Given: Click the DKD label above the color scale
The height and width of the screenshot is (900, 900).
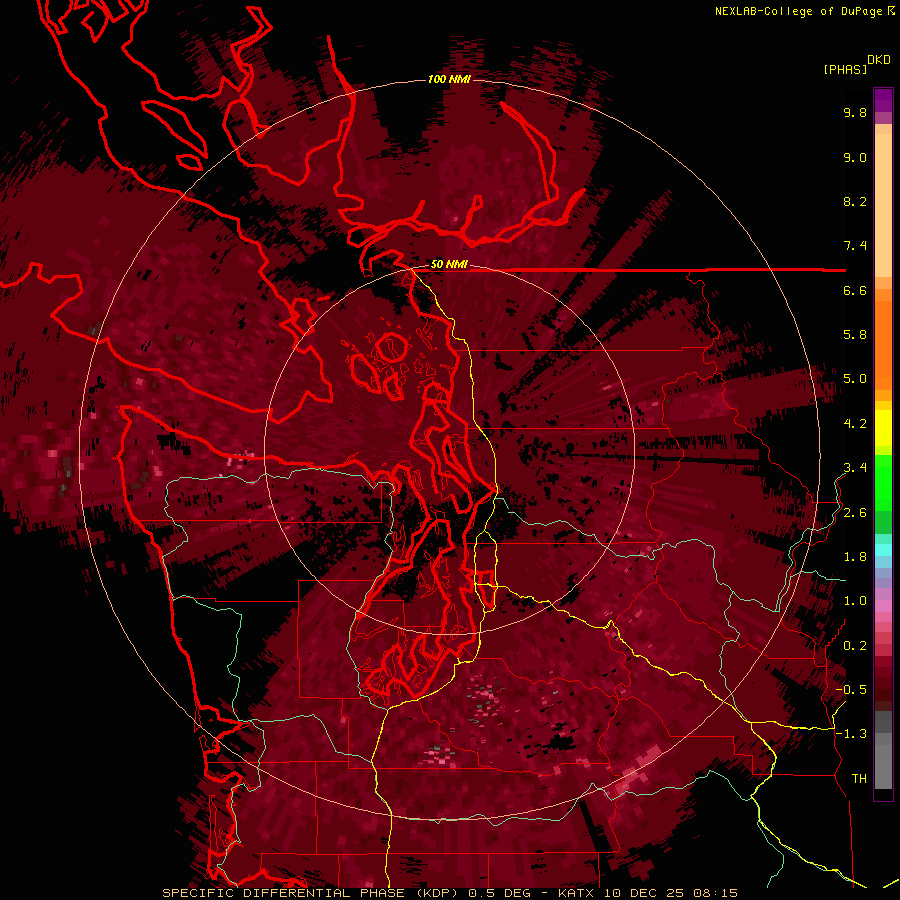Looking at the screenshot, I should point(879,59).
